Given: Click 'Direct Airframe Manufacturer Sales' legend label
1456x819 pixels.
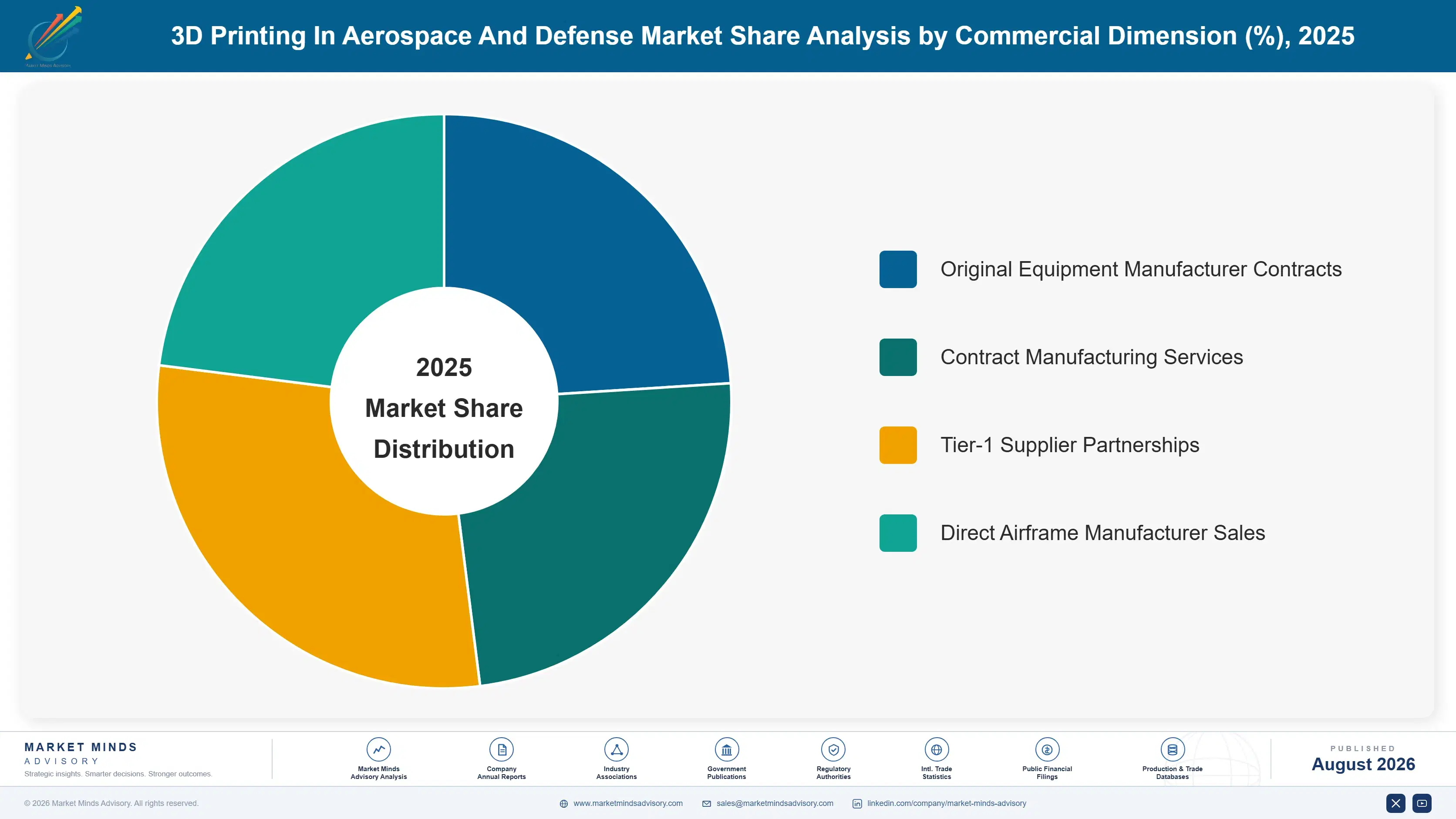Looking at the screenshot, I should [x=1102, y=533].
